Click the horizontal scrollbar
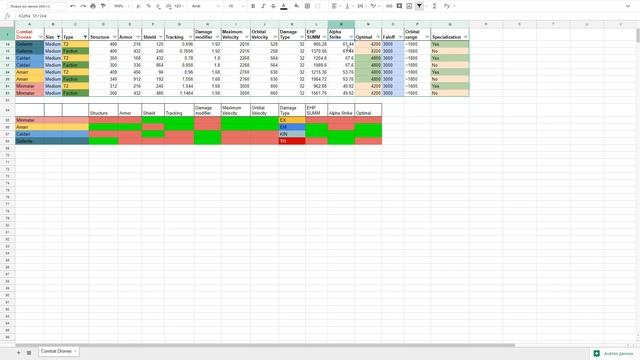640x360 pixels. coord(265,345)
